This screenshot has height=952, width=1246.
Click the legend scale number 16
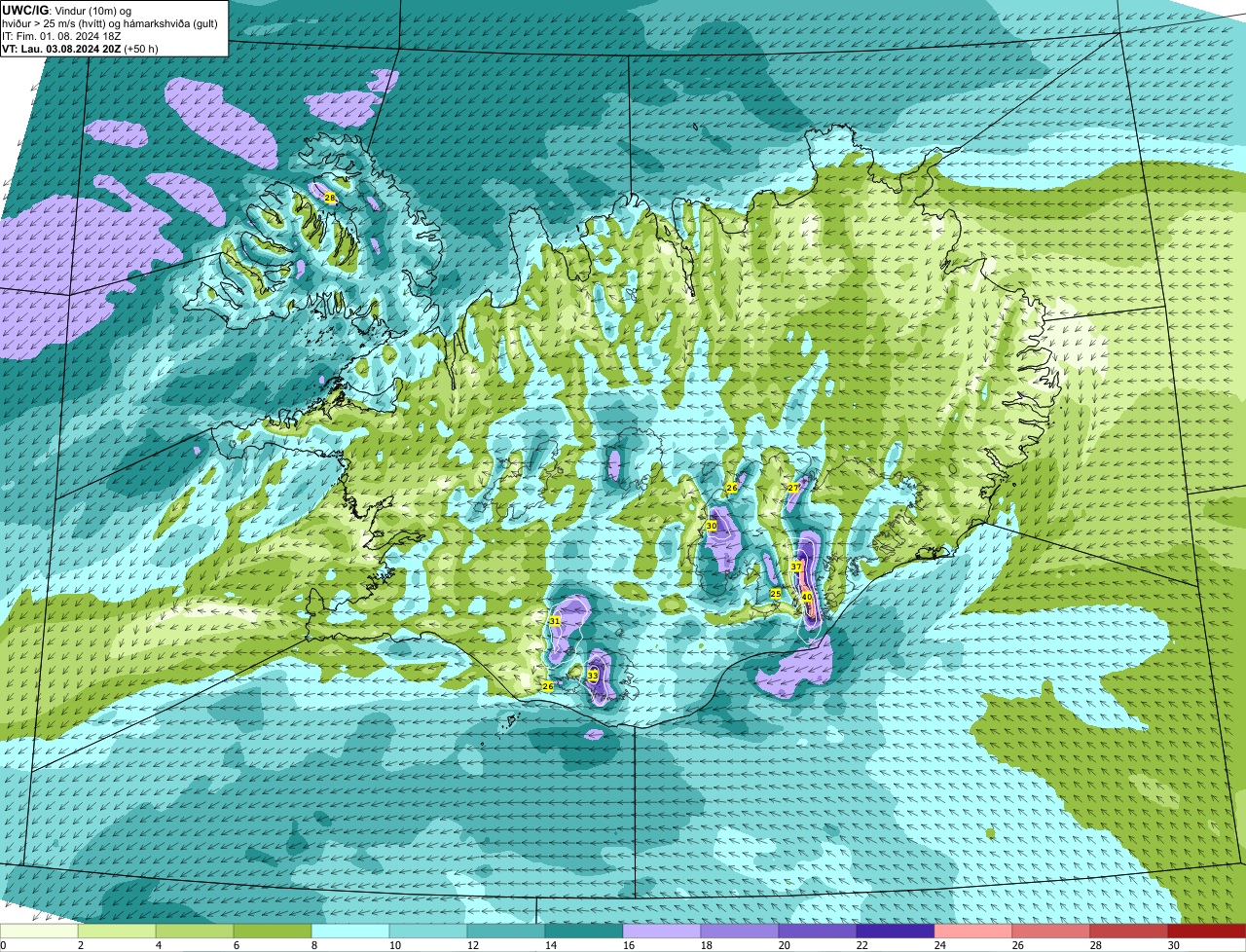click(x=629, y=945)
